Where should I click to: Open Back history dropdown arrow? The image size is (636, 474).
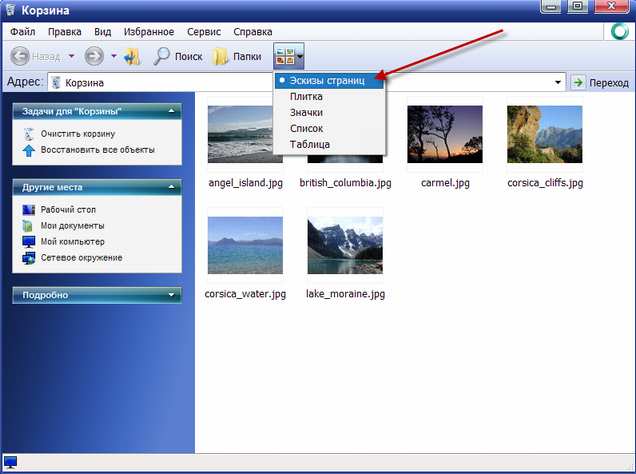pyautogui.click(x=71, y=56)
